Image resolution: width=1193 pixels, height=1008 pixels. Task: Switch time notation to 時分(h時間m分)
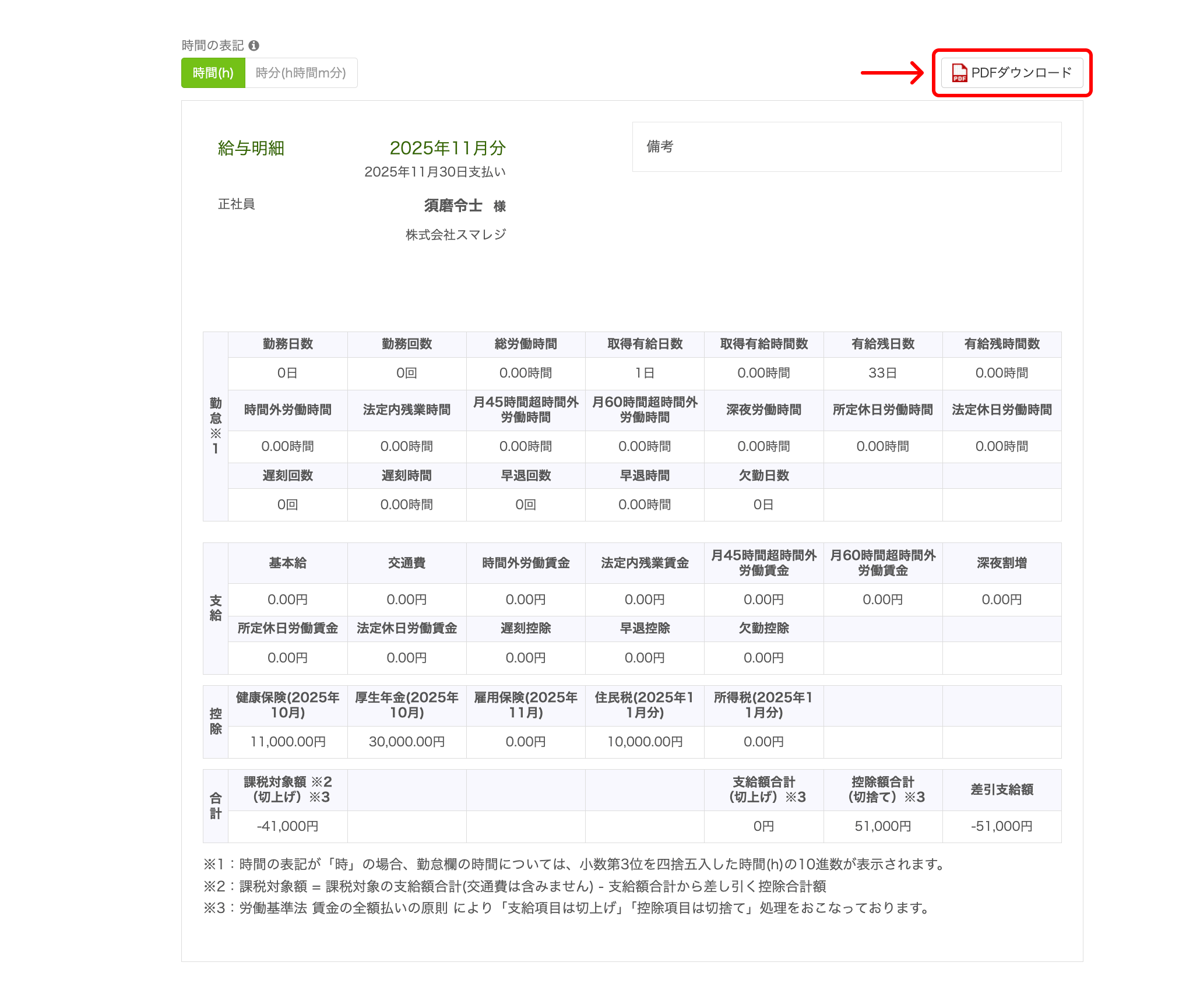pyautogui.click(x=301, y=73)
